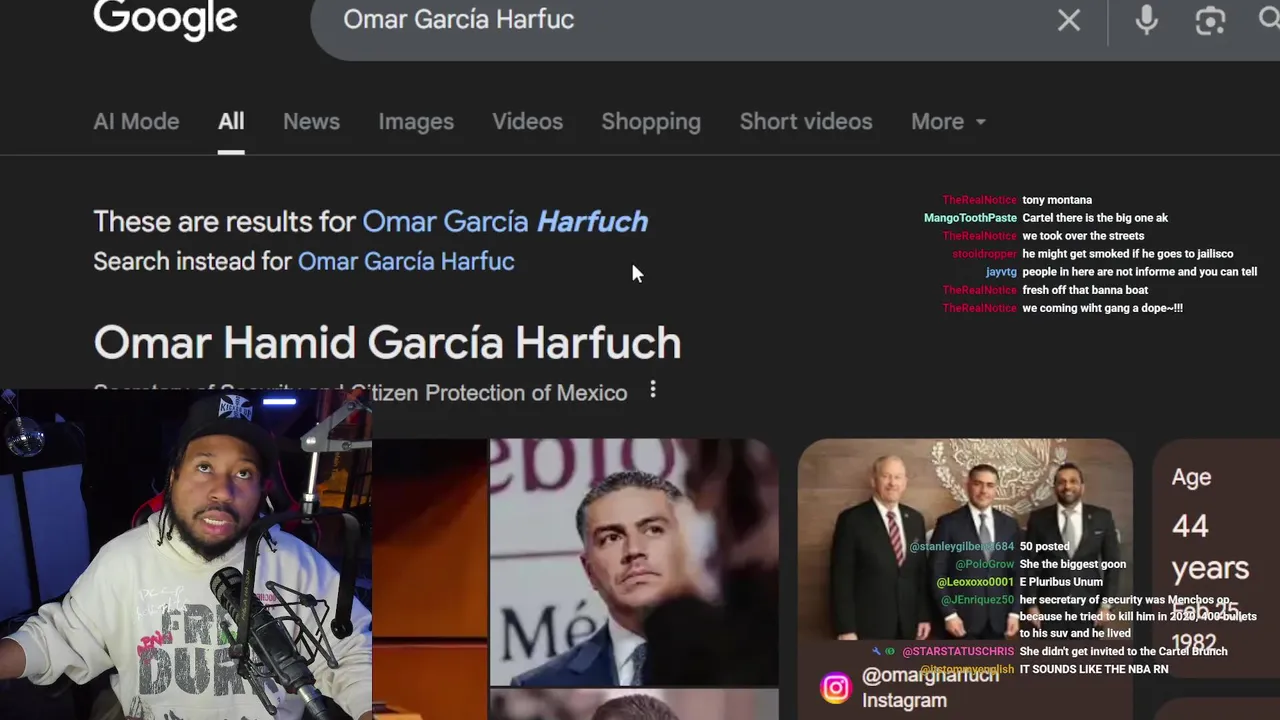The height and width of the screenshot is (720, 1280).
Task: Clear the search box with the X icon
Action: (x=1069, y=20)
